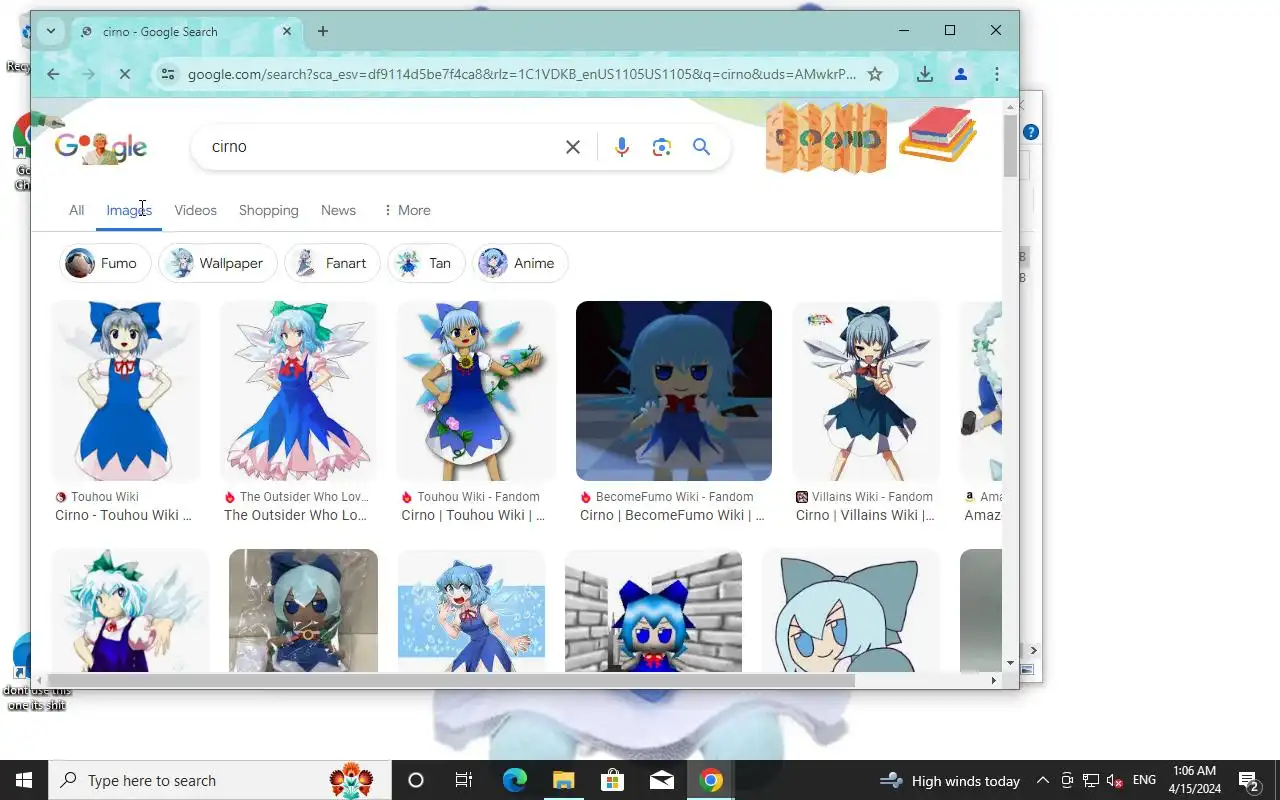1280x800 pixels.
Task: Start voice search with microphone
Action: pos(621,147)
